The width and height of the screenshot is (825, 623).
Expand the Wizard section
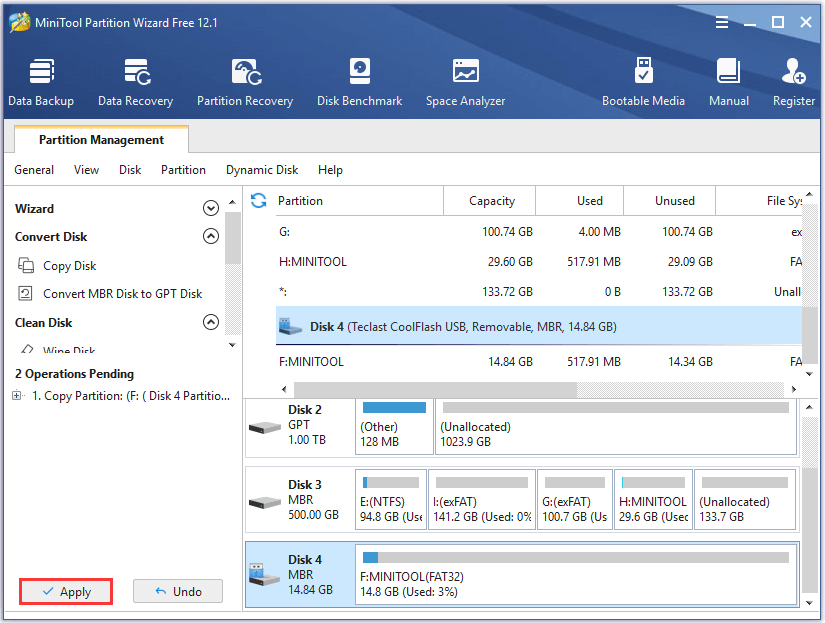point(211,208)
